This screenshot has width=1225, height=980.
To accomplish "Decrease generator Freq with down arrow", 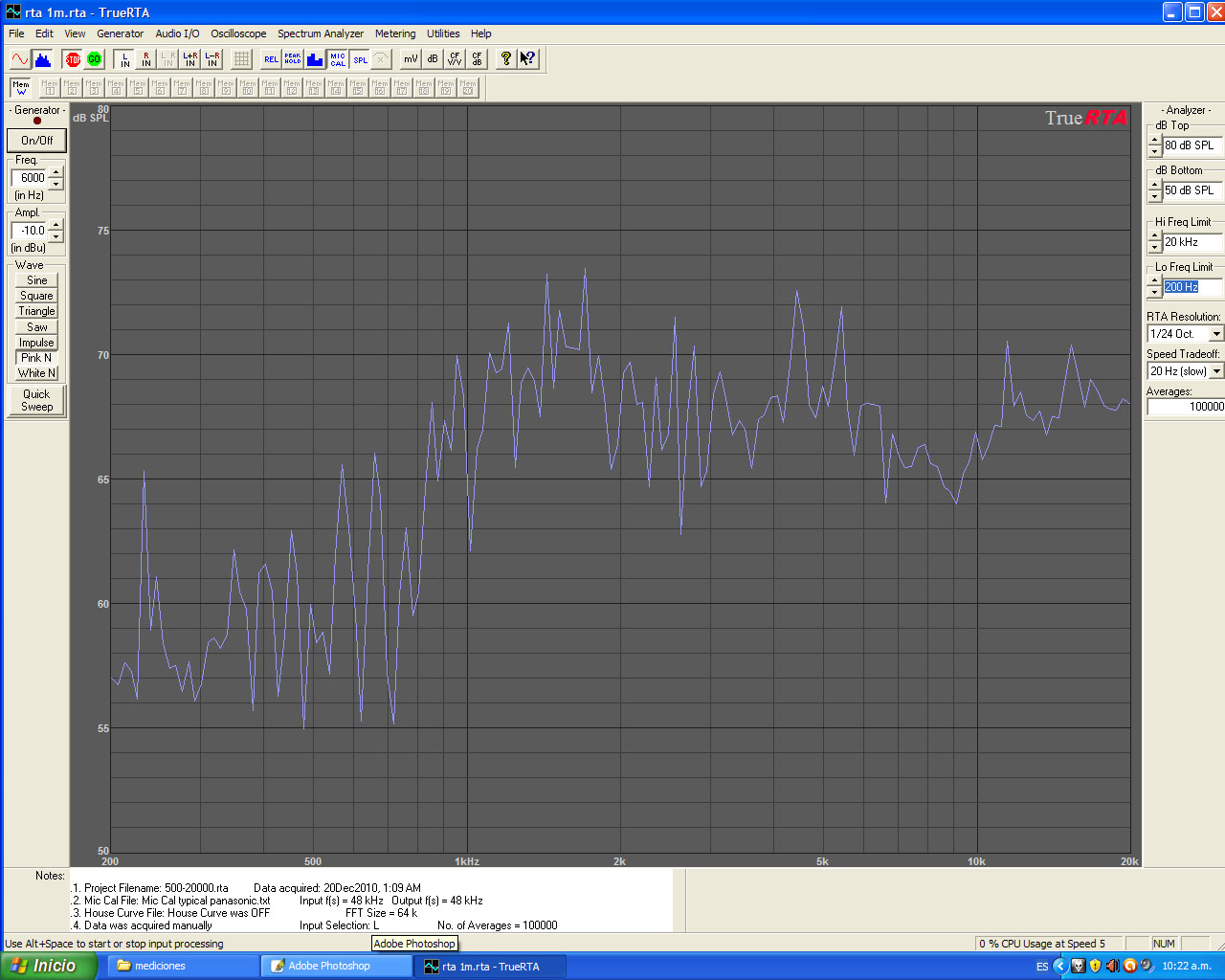I will coord(56,183).
